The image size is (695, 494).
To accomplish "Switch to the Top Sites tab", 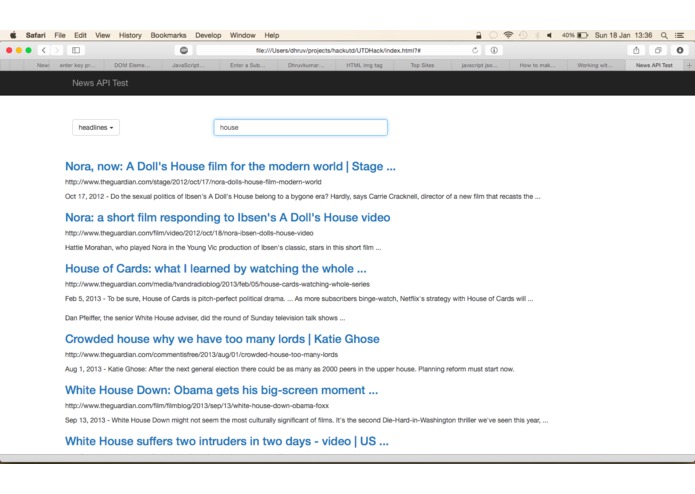I will (x=422, y=65).
